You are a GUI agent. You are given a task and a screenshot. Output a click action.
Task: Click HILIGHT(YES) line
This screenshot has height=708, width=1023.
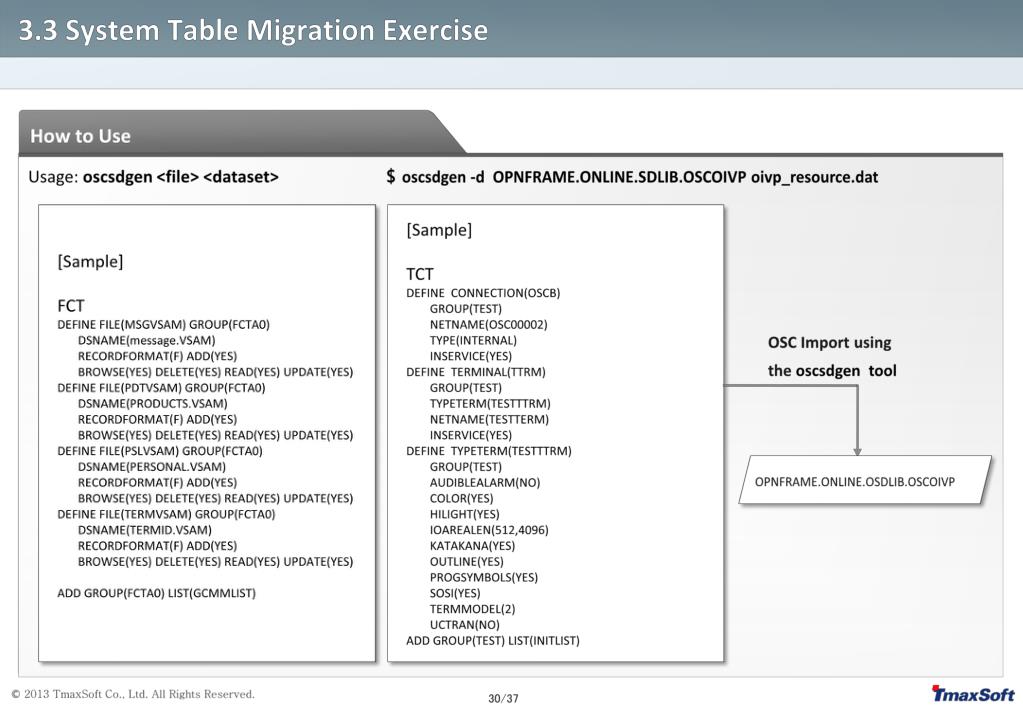tap(465, 514)
